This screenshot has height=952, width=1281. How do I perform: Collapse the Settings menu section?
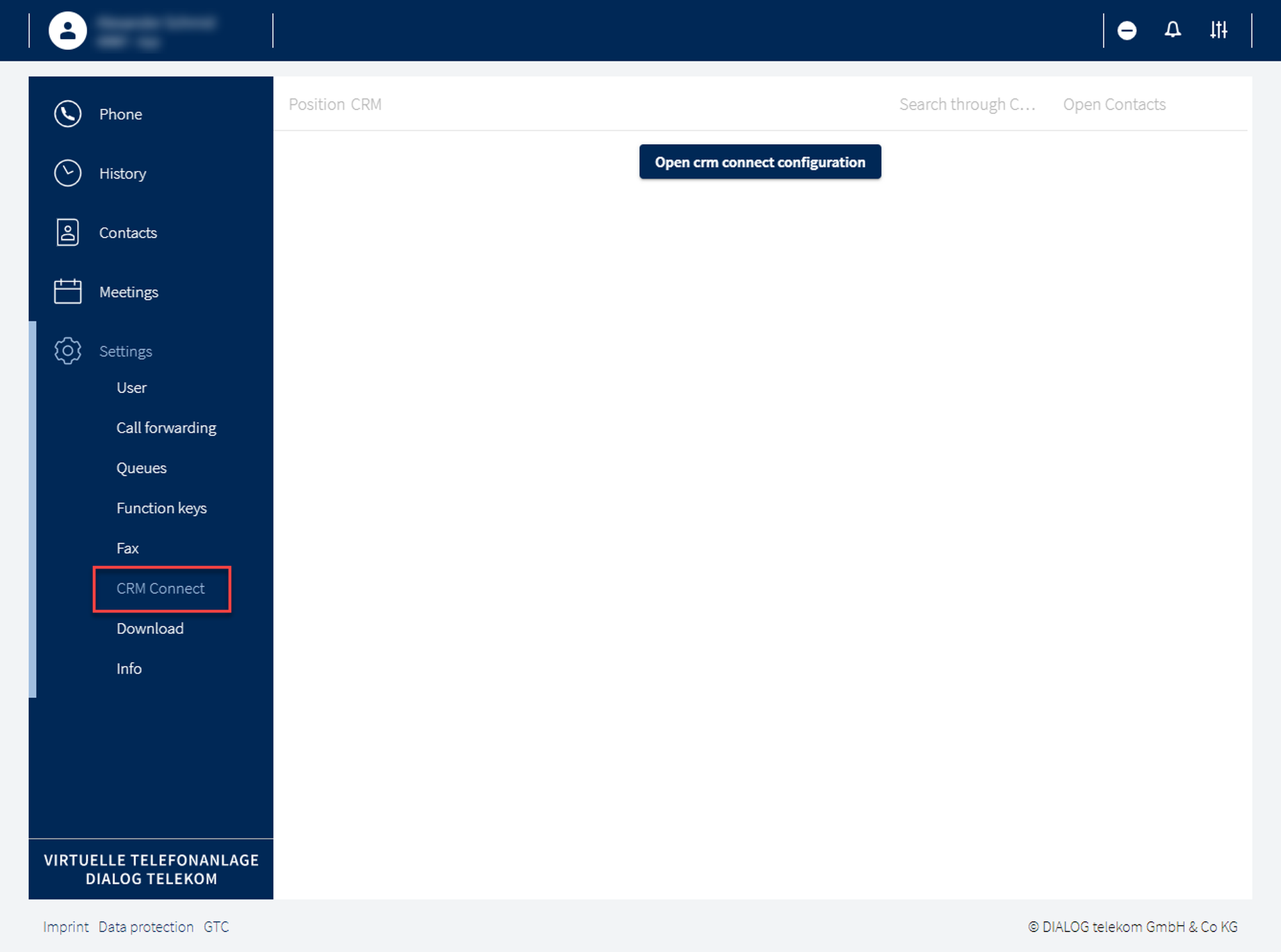[126, 351]
